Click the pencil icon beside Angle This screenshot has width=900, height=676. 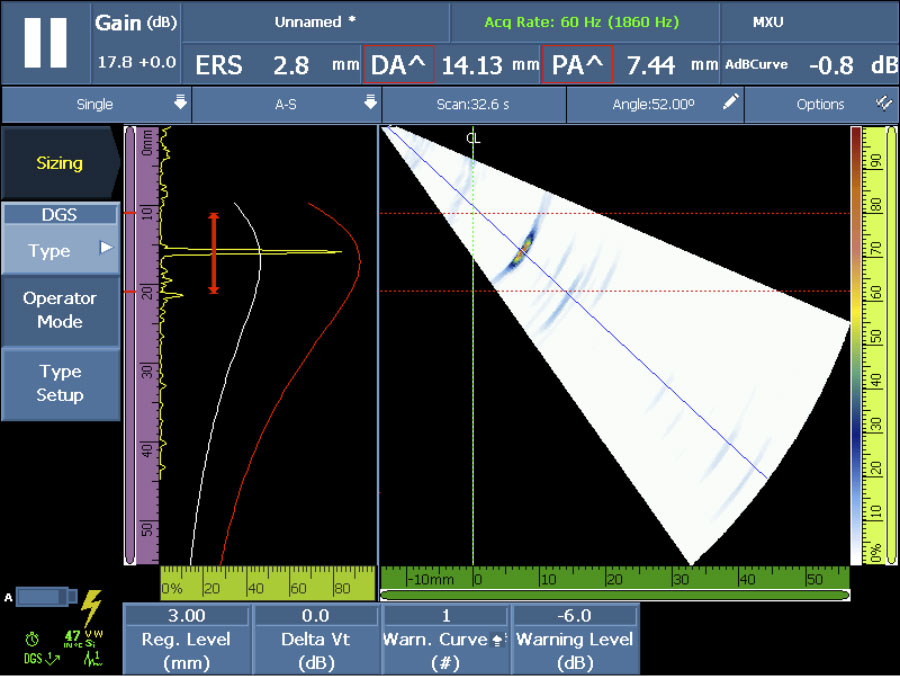click(732, 102)
